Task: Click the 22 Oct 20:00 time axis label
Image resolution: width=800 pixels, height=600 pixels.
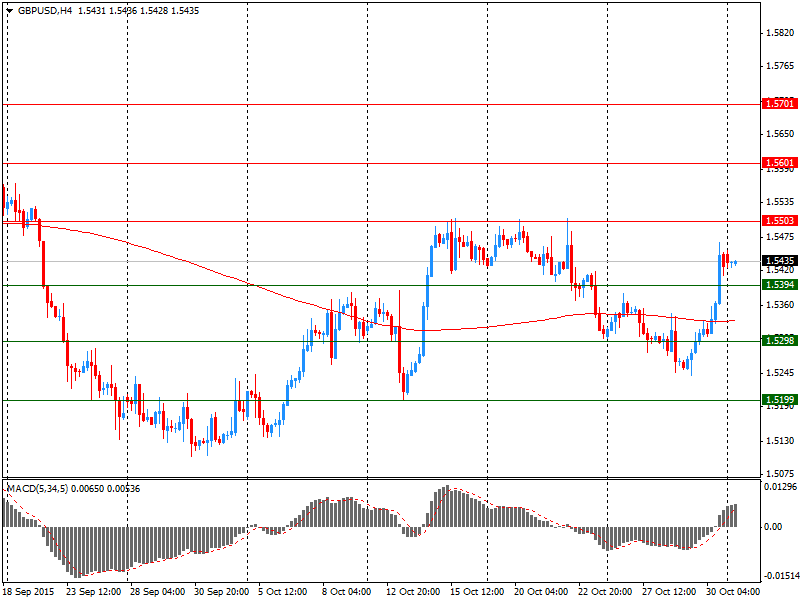Action: click(x=605, y=592)
